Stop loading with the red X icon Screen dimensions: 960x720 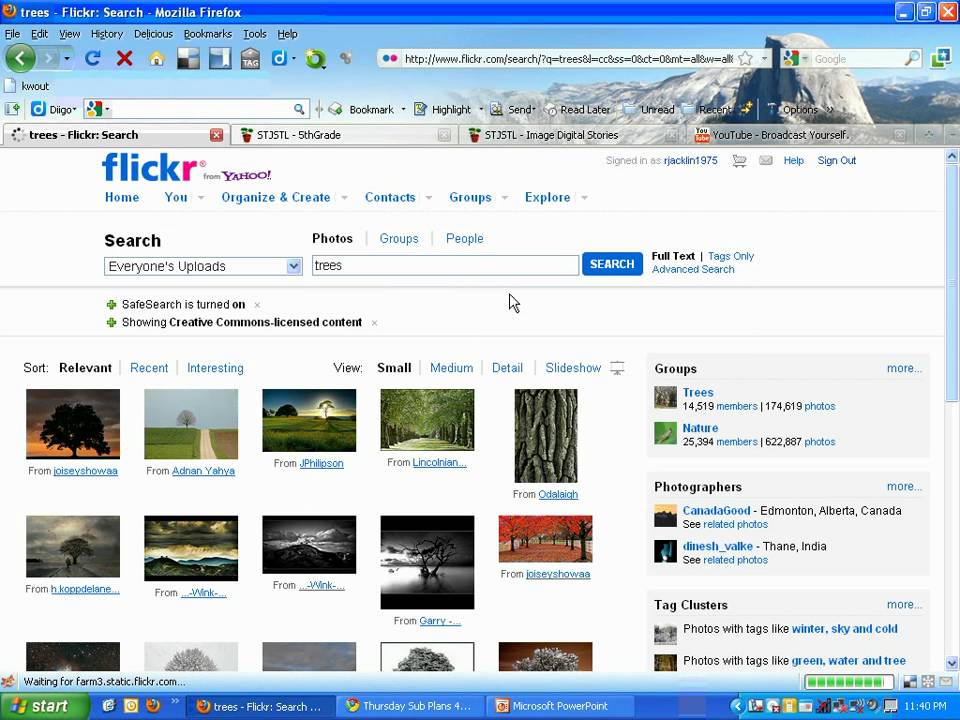[124, 59]
